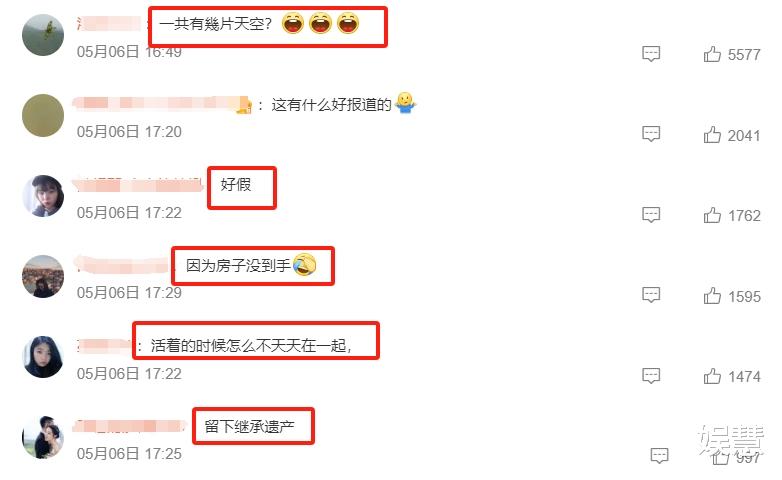The image size is (782, 480).
Task: Click reply icon on '活着的时候怎么不天天在一起' comment
Action: pos(651,376)
